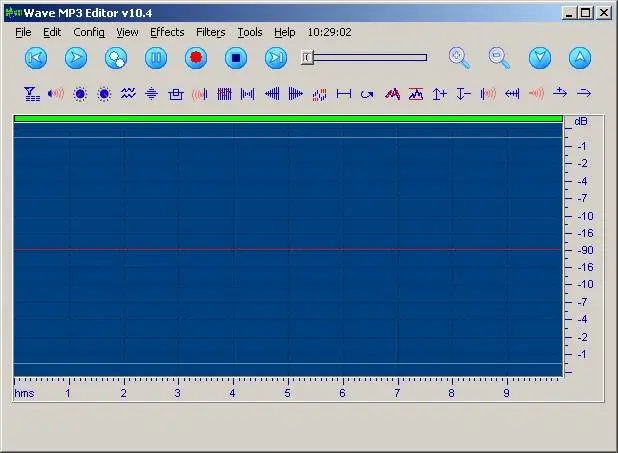Open the Filters menu
Viewport: 618px width, 453px height.
pyautogui.click(x=211, y=32)
